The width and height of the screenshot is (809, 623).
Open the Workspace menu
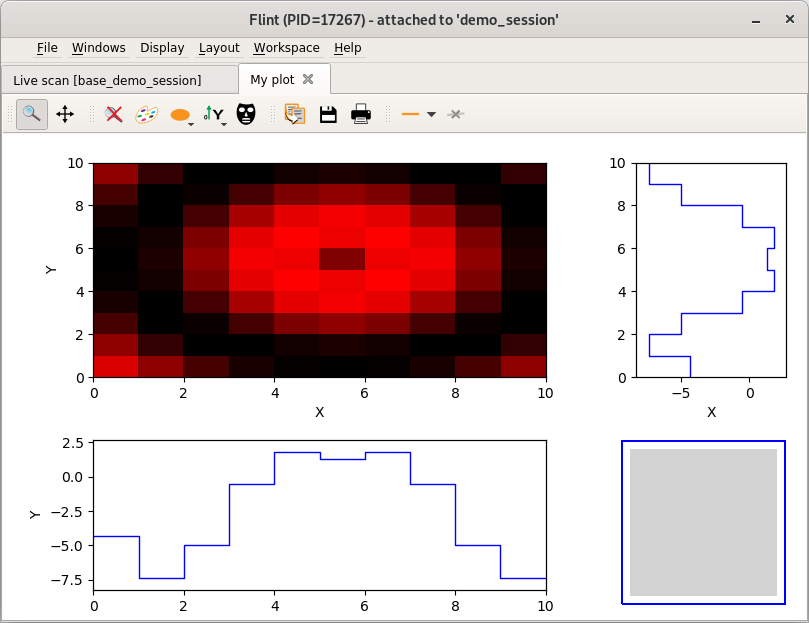tap(286, 47)
